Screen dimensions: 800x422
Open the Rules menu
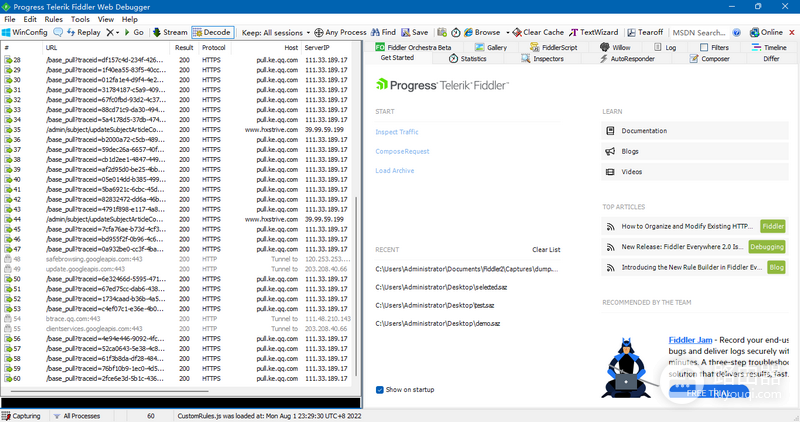click(54, 19)
